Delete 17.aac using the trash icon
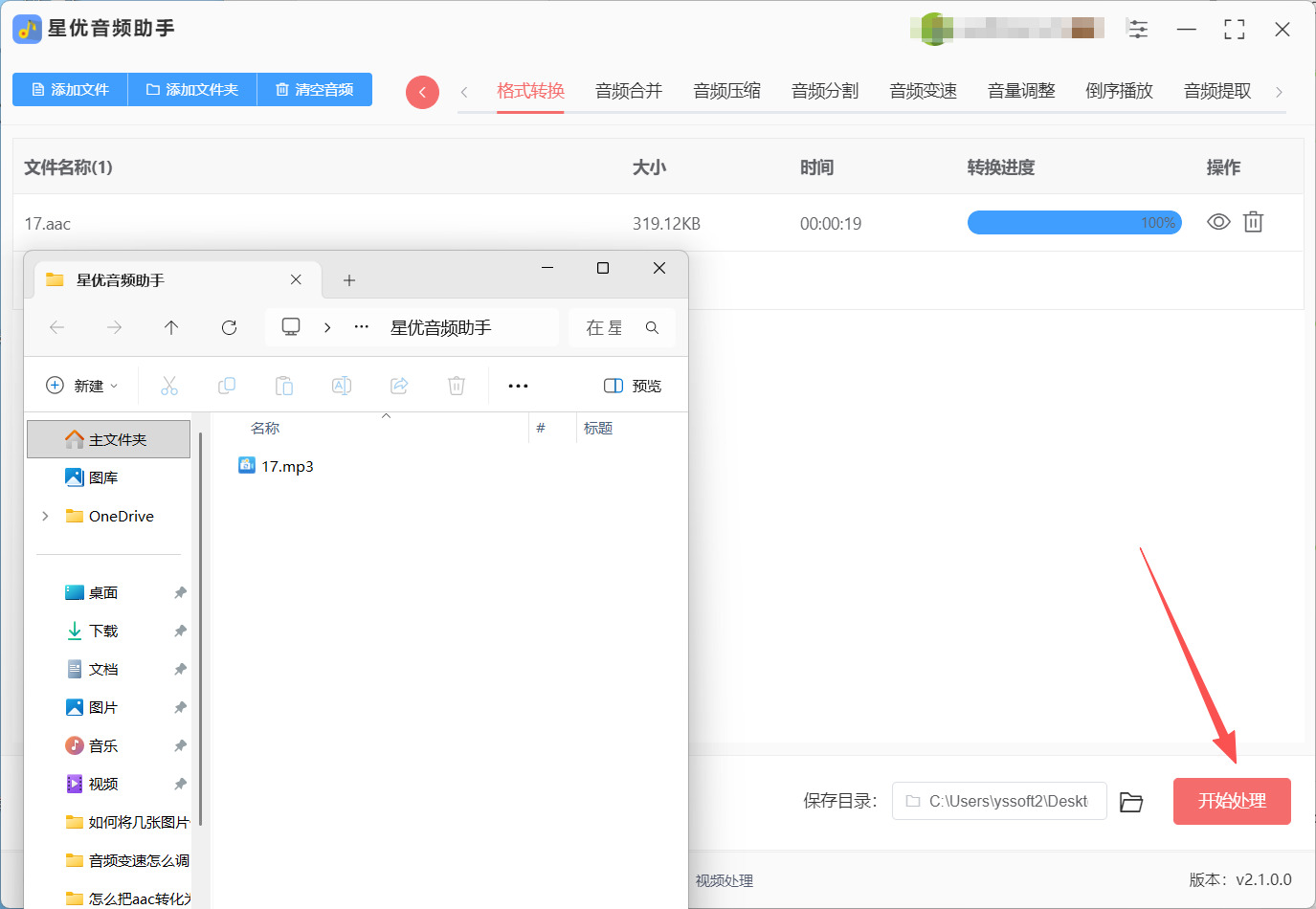The height and width of the screenshot is (909, 1316). pyautogui.click(x=1253, y=222)
